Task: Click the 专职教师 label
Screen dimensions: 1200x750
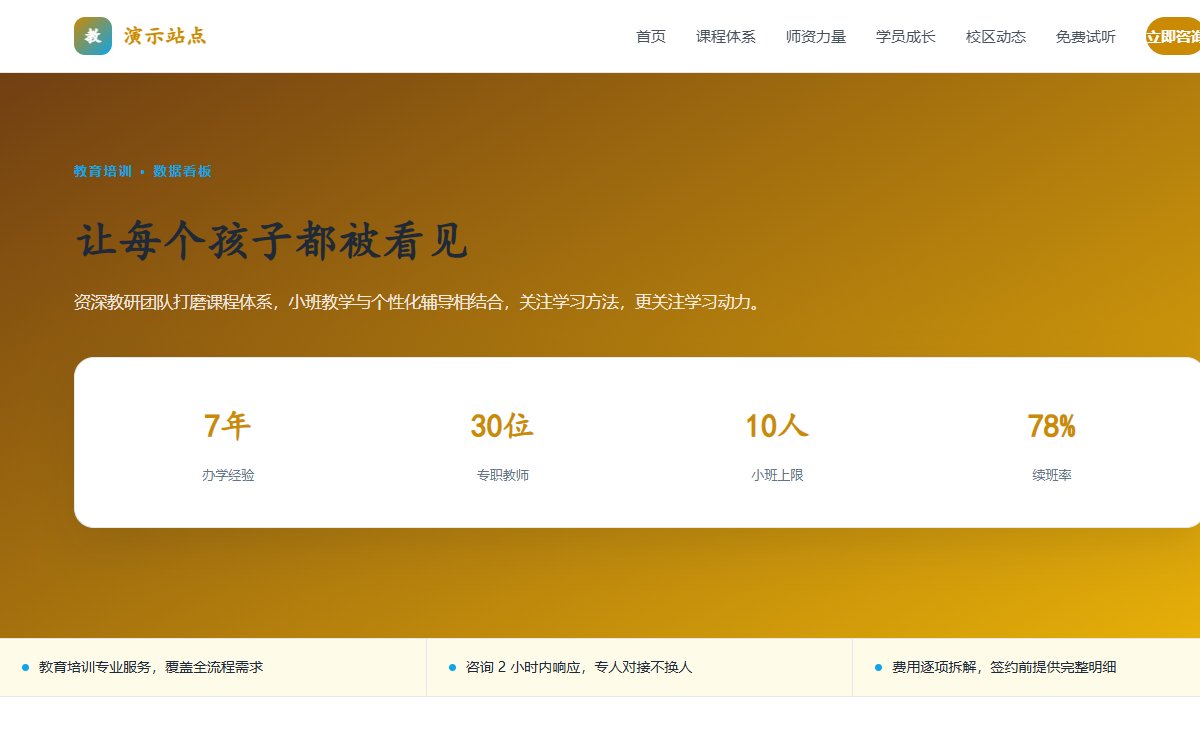Action: [x=503, y=475]
